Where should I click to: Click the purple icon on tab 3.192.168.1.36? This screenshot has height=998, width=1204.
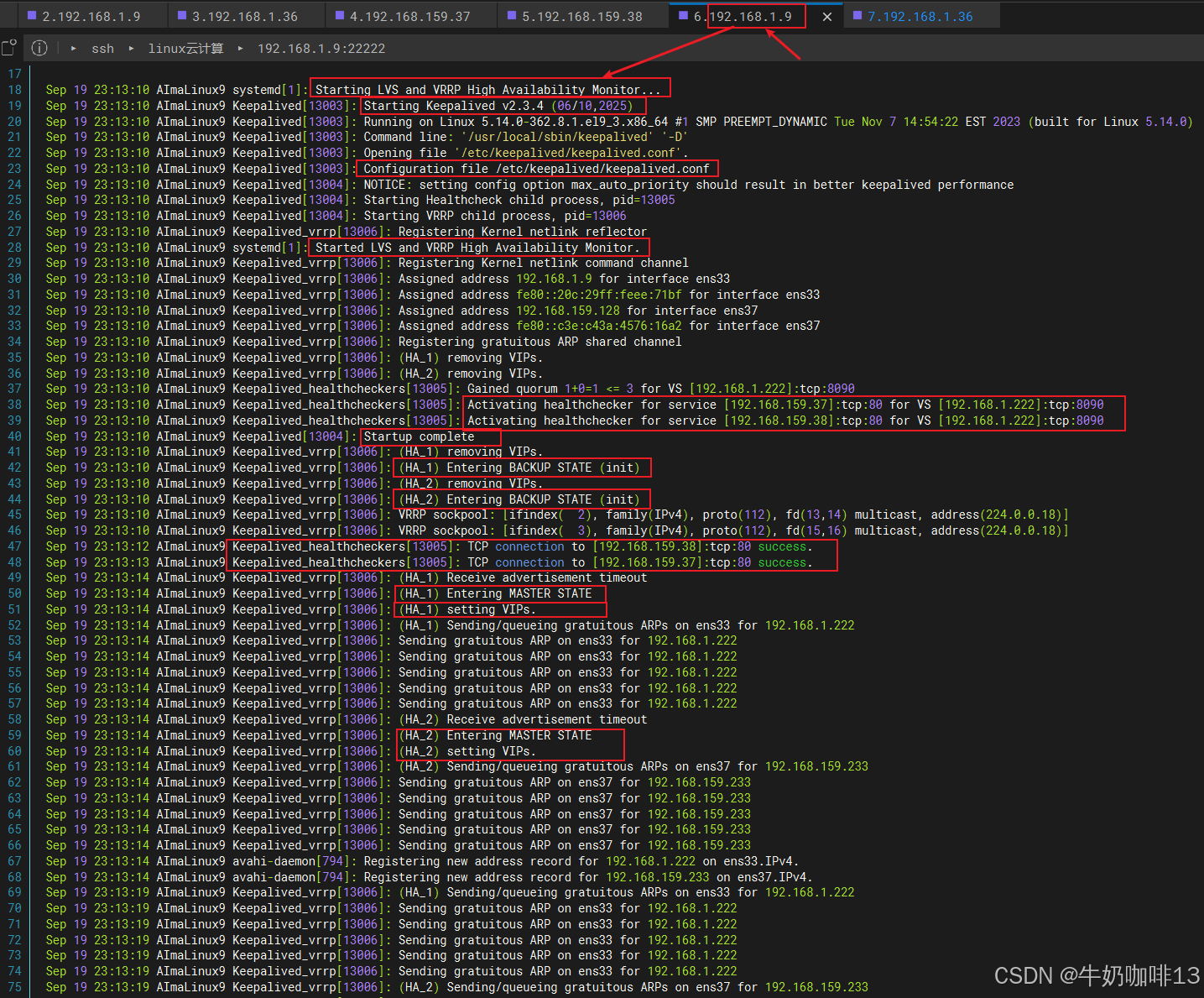182,15
